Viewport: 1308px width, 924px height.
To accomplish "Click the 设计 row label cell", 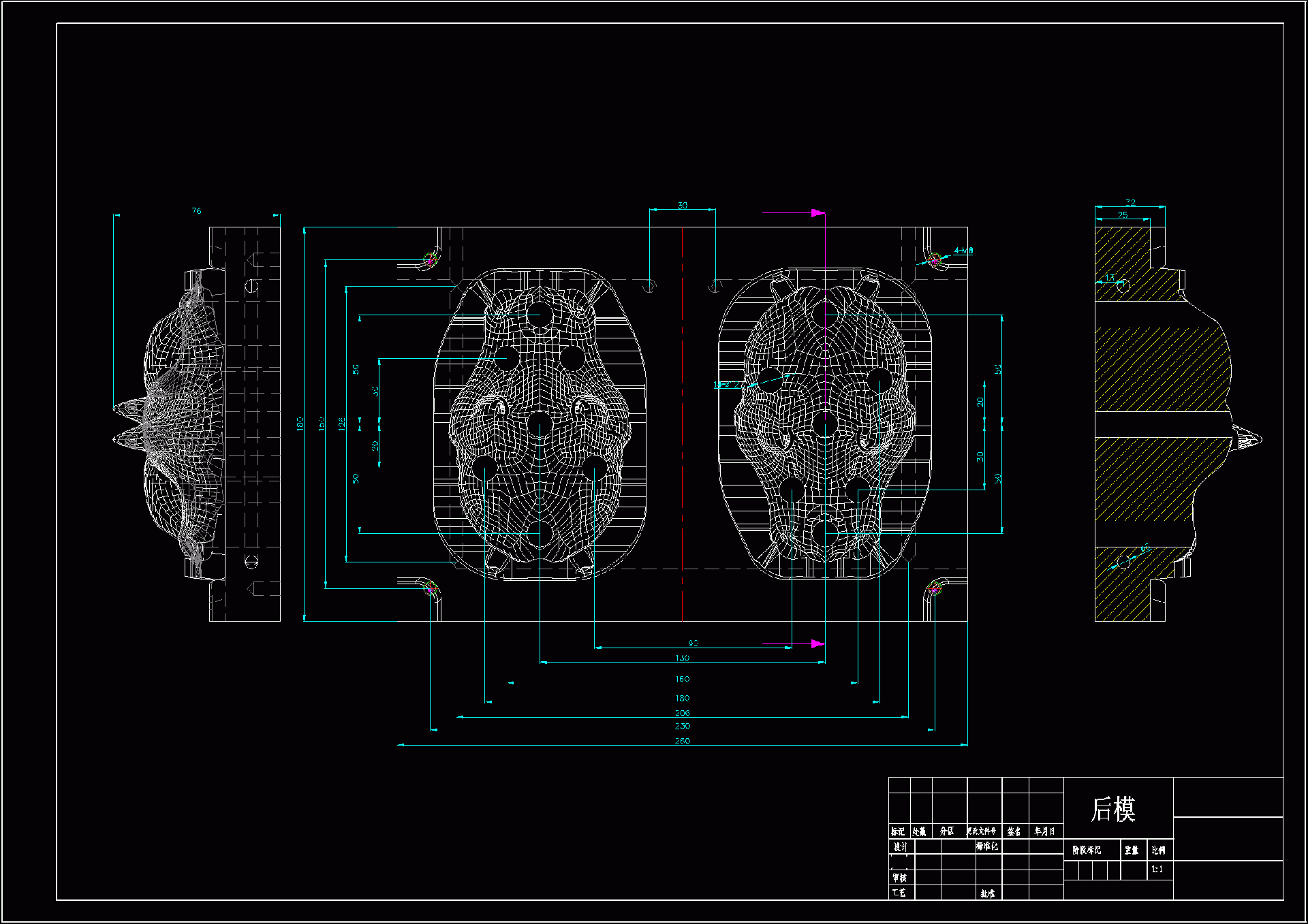I will [x=900, y=847].
